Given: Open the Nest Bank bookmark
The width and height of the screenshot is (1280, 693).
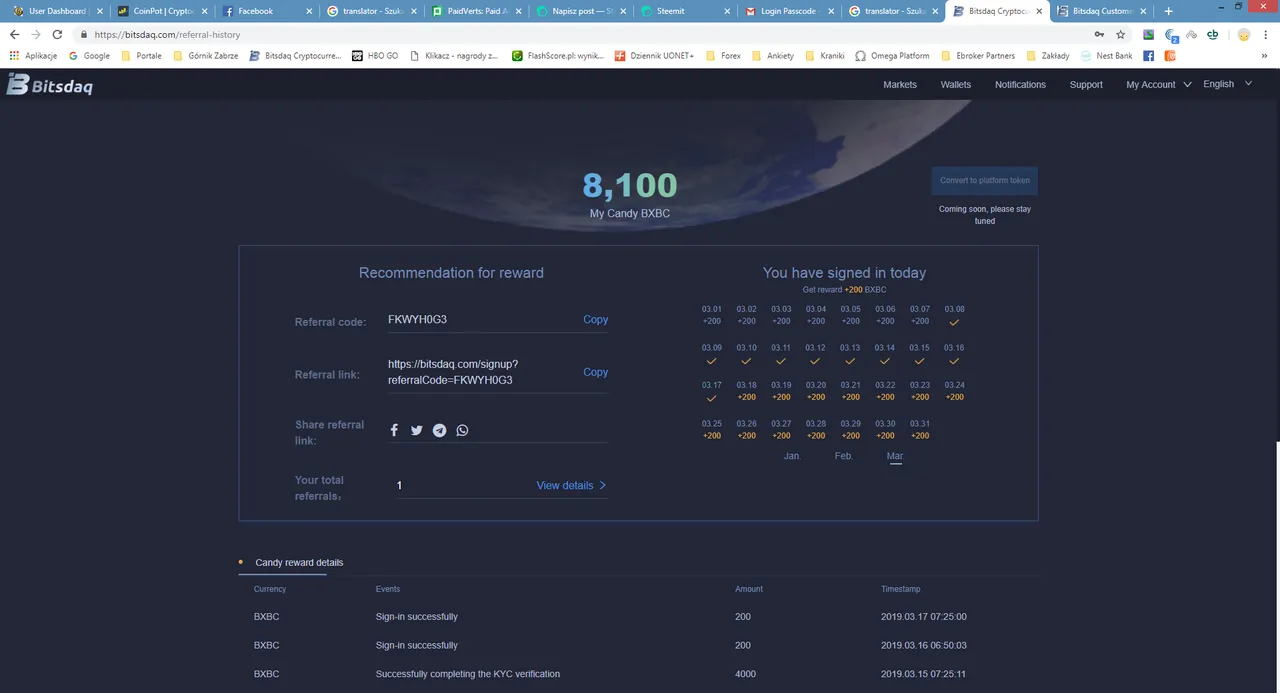Looking at the screenshot, I should [1106, 56].
